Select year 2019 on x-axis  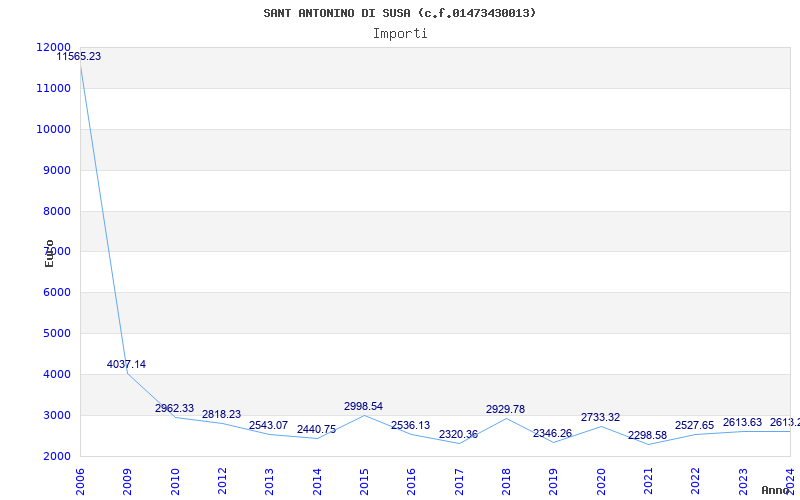tap(553, 482)
